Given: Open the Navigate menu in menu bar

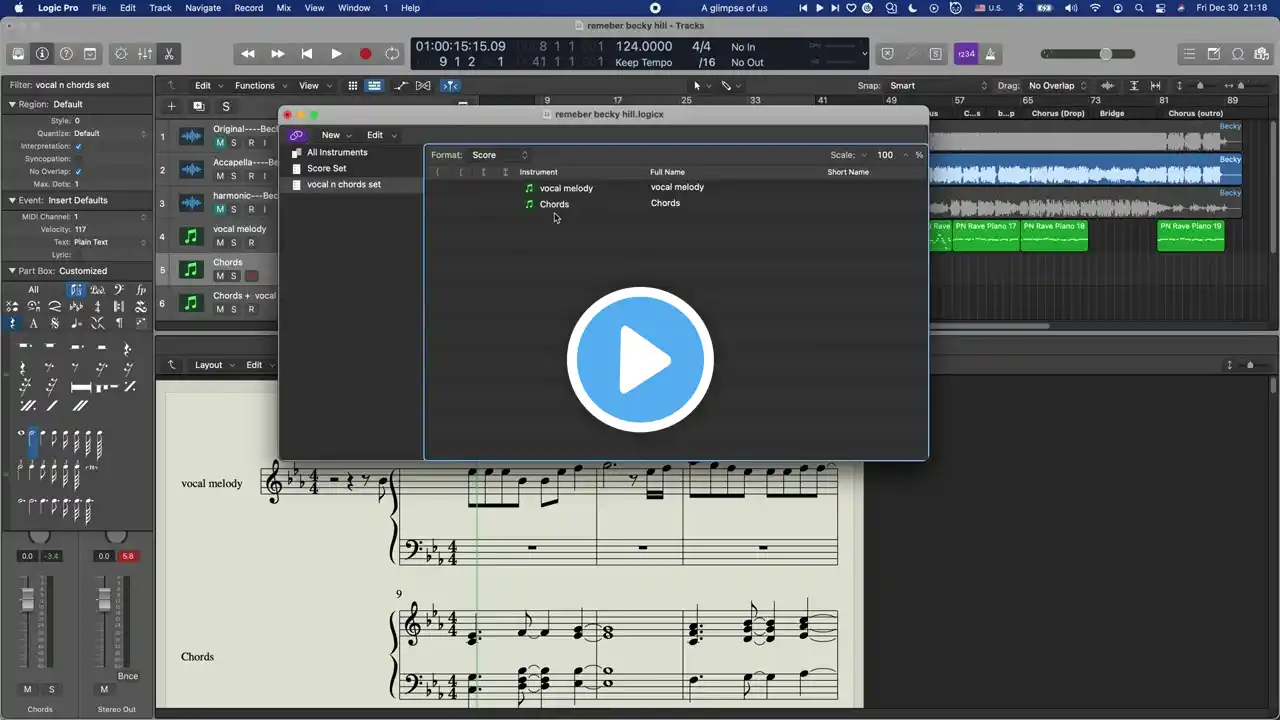Looking at the screenshot, I should coord(203,8).
